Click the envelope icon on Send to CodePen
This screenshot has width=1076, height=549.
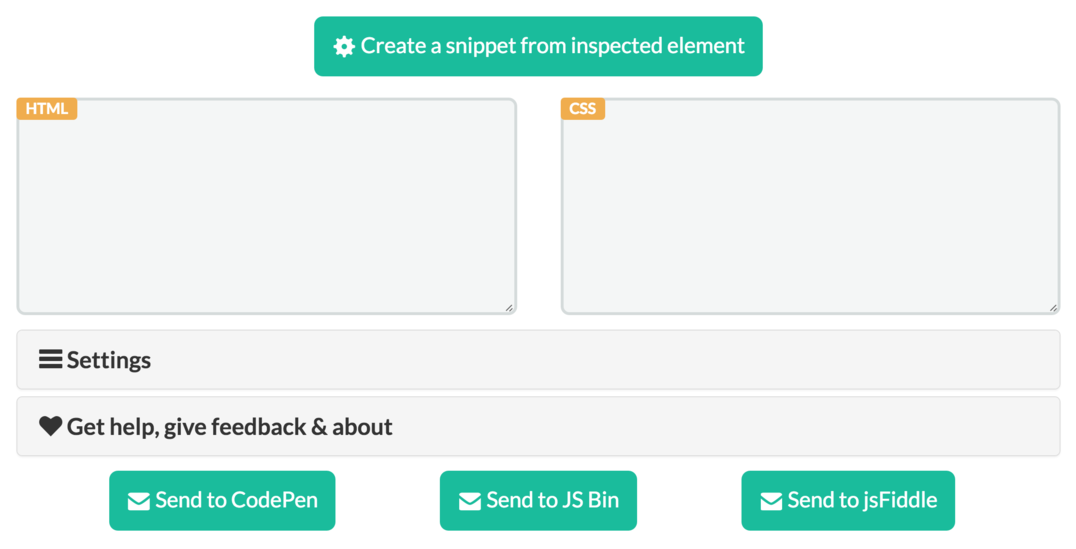coord(139,501)
